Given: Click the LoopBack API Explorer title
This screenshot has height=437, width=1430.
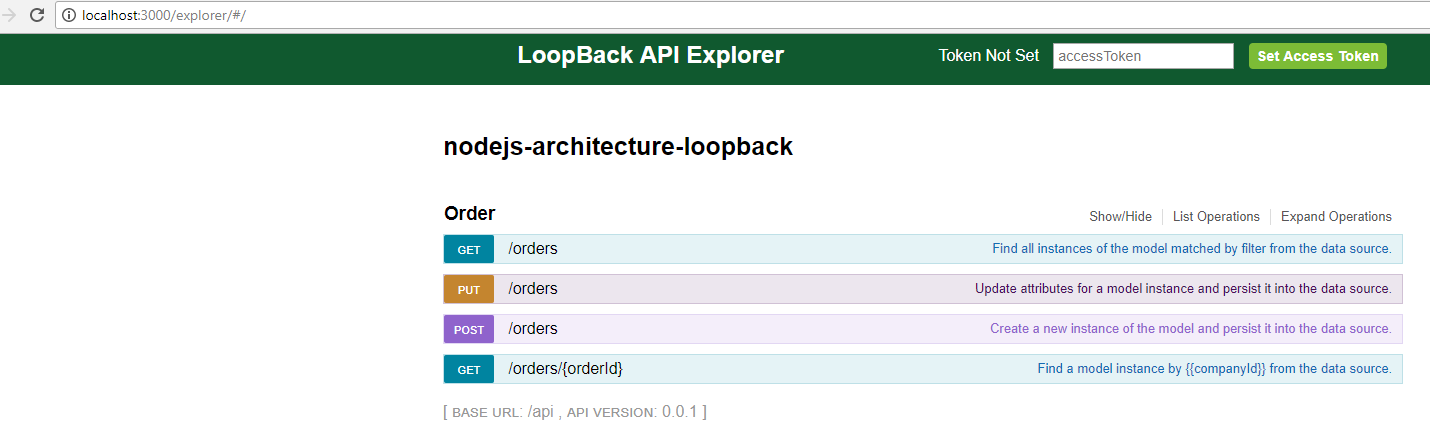Looking at the screenshot, I should (x=651, y=55).
